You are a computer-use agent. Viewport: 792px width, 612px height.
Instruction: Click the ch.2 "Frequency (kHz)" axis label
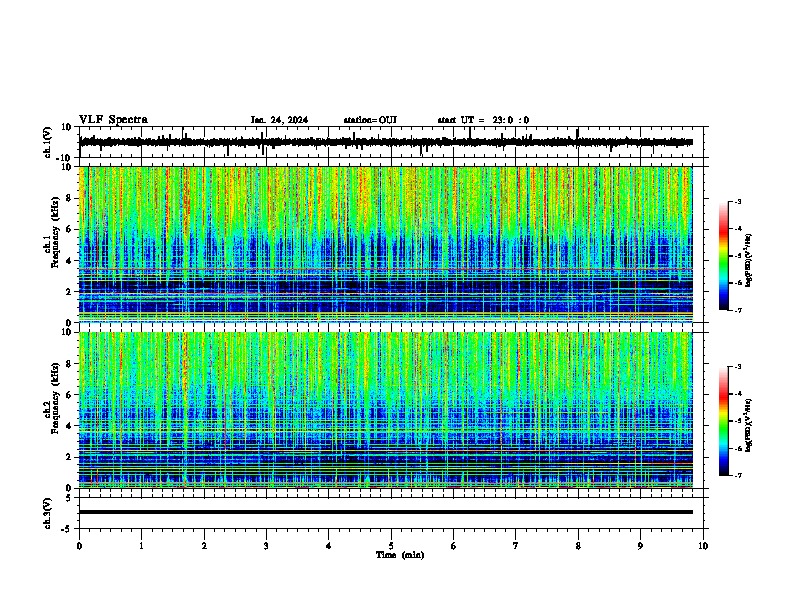(x=55, y=398)
